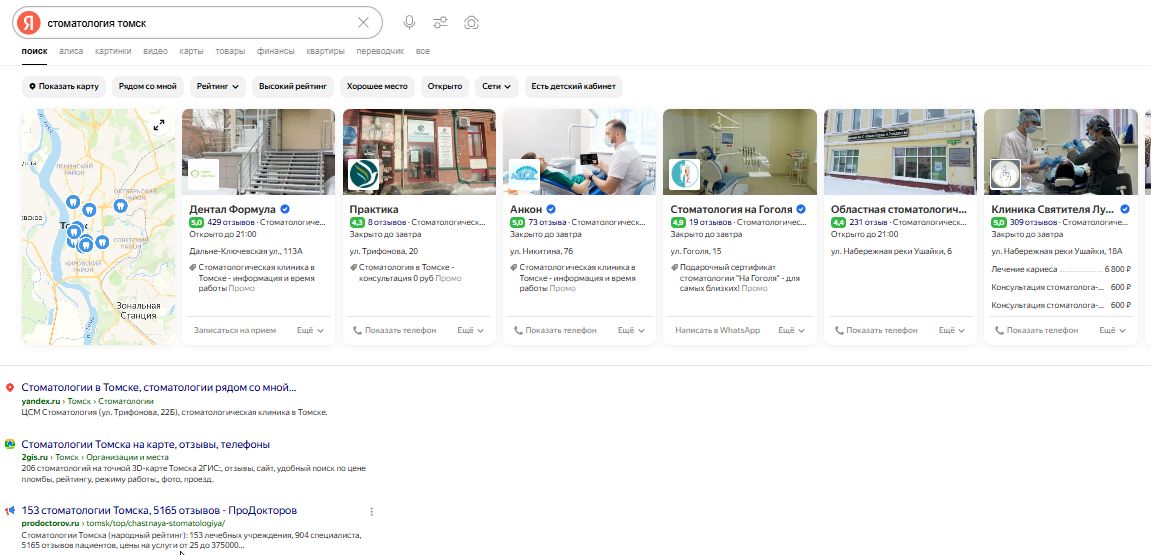Image resolution: width=1151 pixels, height=555 pixels.
Task: Click Лечение кариеса price row
Action: pyautogui.click(x=1061, y=269)
